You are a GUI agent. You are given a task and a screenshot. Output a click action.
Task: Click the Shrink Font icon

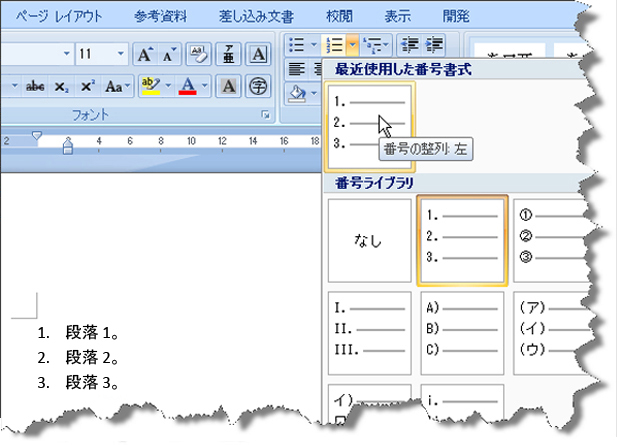(x=169, y=54)
